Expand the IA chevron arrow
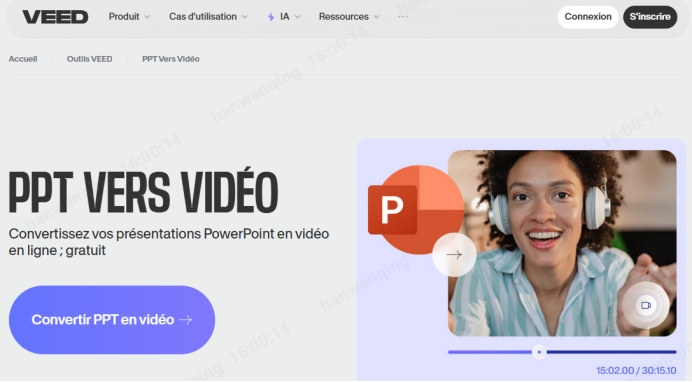Viewport: 692px width, 382px height. pos(297,17)
